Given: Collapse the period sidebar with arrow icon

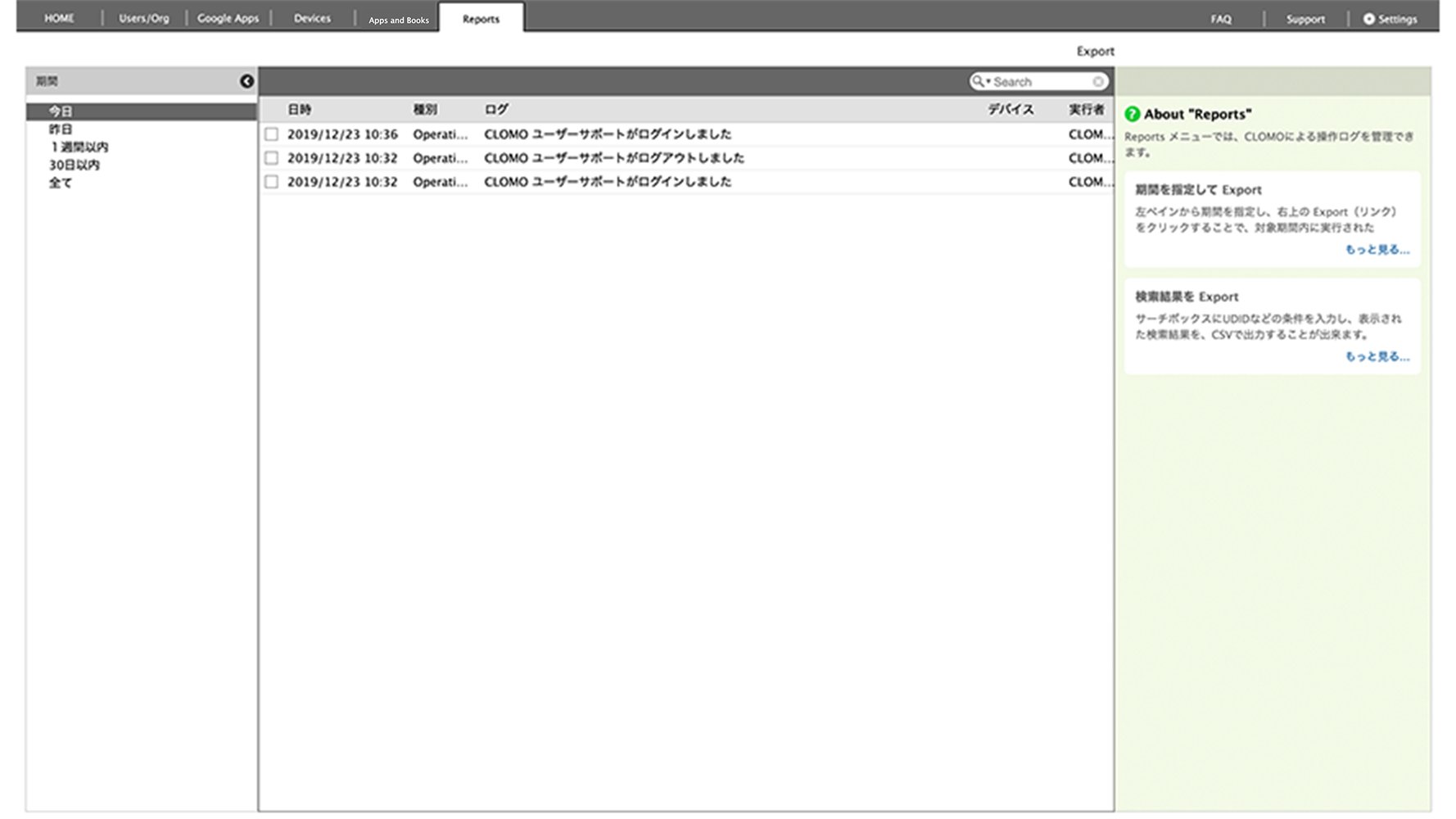Looking at the screenshot, I should [x=246, y=81].
